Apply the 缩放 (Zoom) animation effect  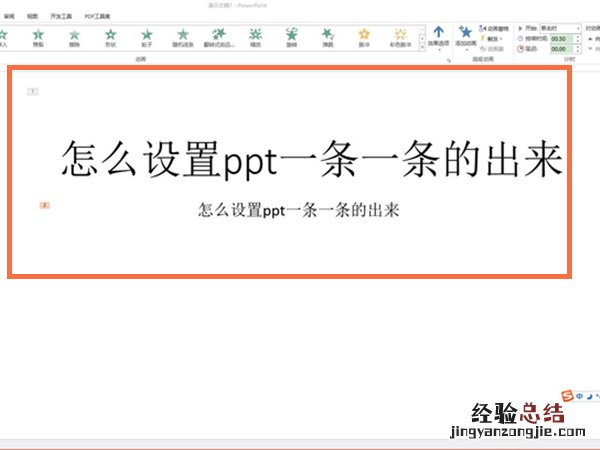coord(257,38)
